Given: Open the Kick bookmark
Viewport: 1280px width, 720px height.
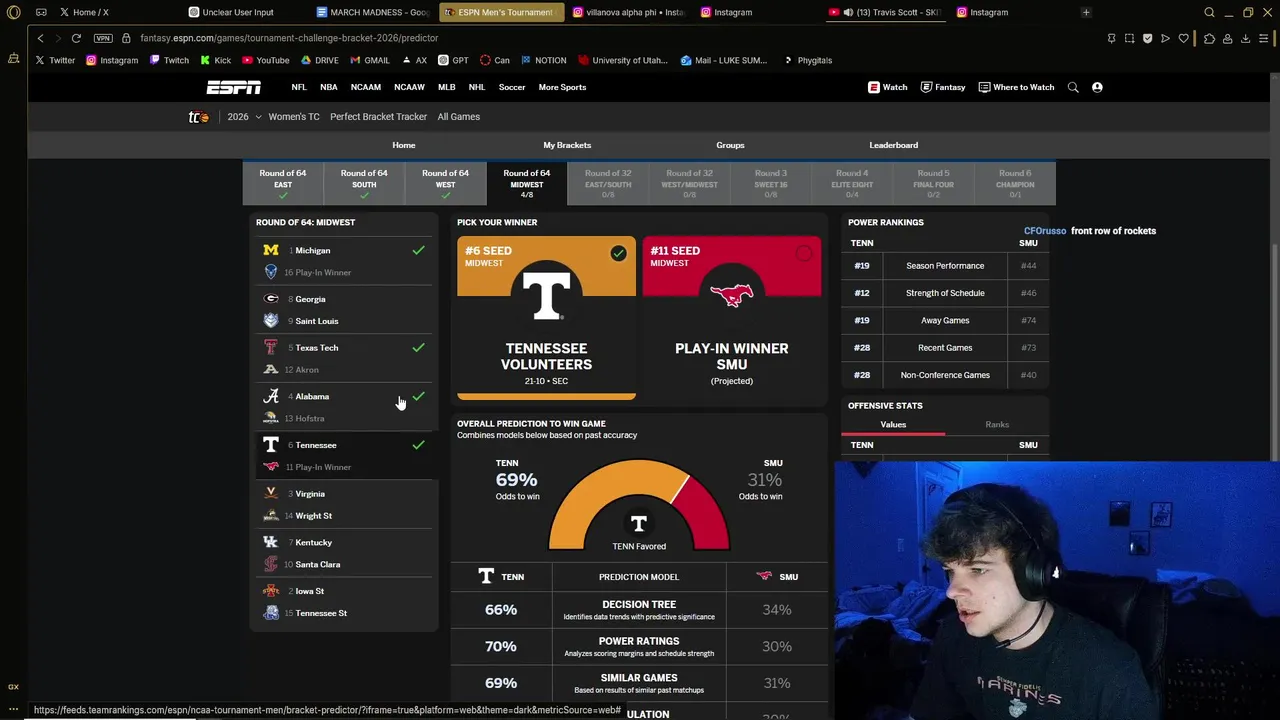Looking at the screenshot, I should coord(215,60).
